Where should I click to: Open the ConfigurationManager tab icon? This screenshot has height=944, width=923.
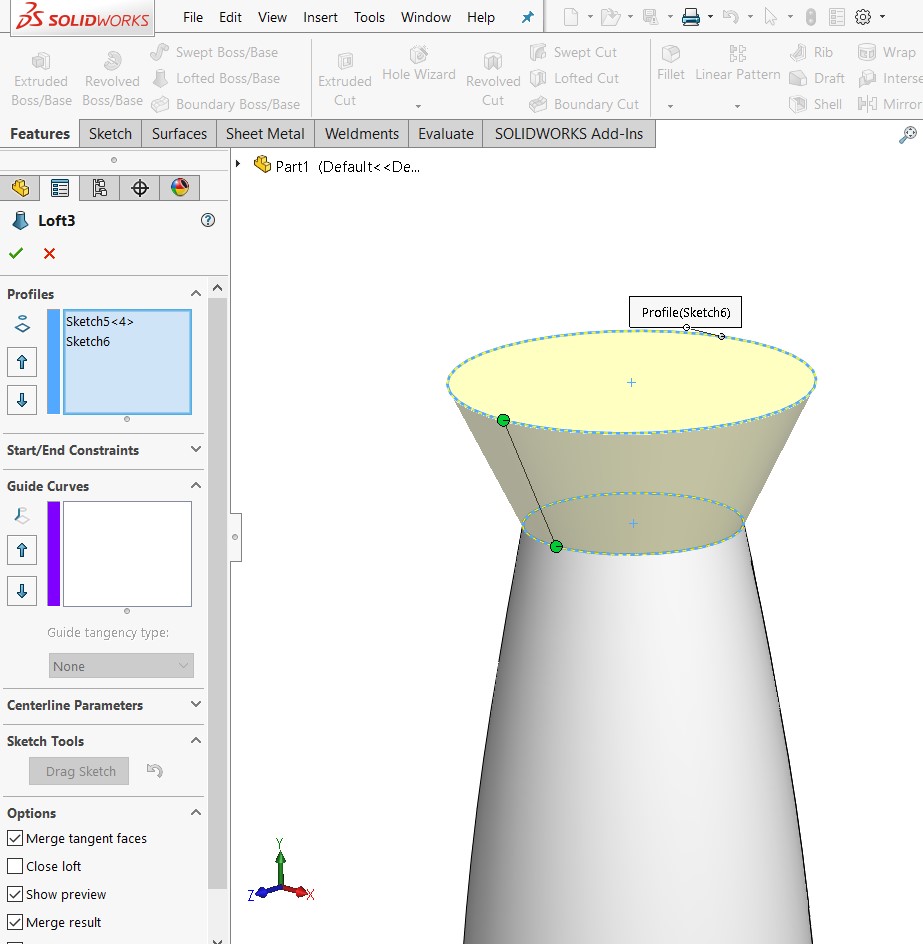pyautogui.click(x=99, y=188)
